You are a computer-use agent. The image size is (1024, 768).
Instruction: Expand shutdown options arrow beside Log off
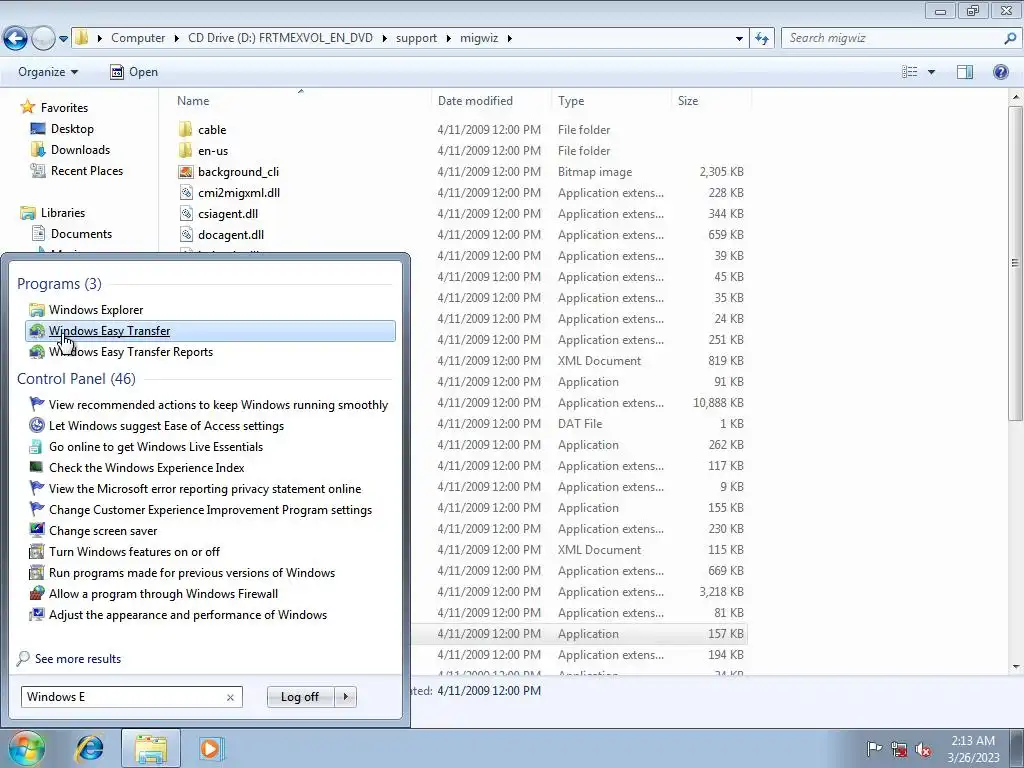pyautogui.click(x=345, y=697)
